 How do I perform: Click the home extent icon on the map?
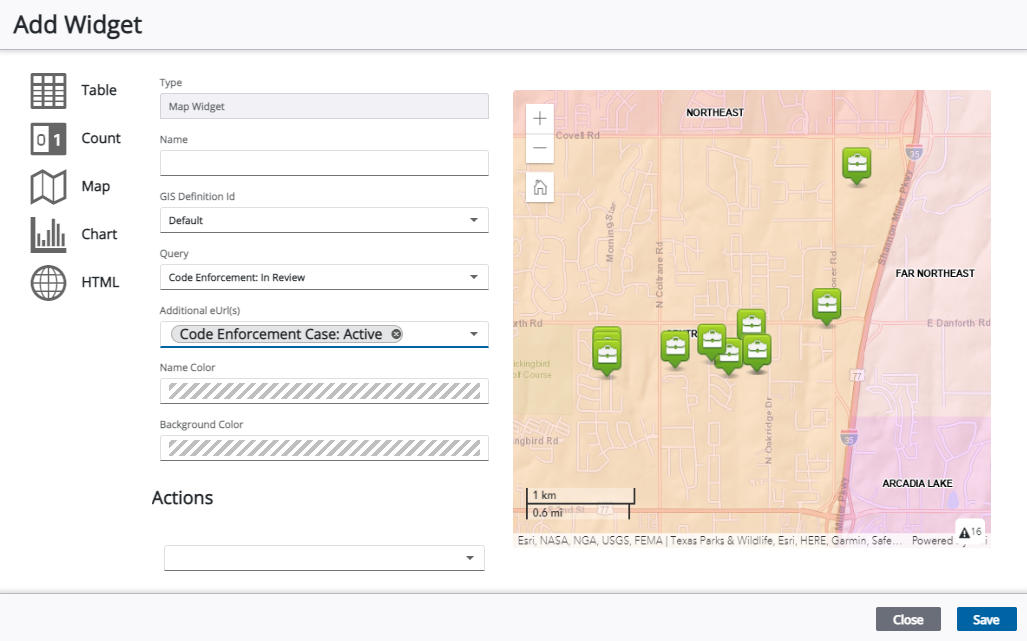tap(539, 187)
